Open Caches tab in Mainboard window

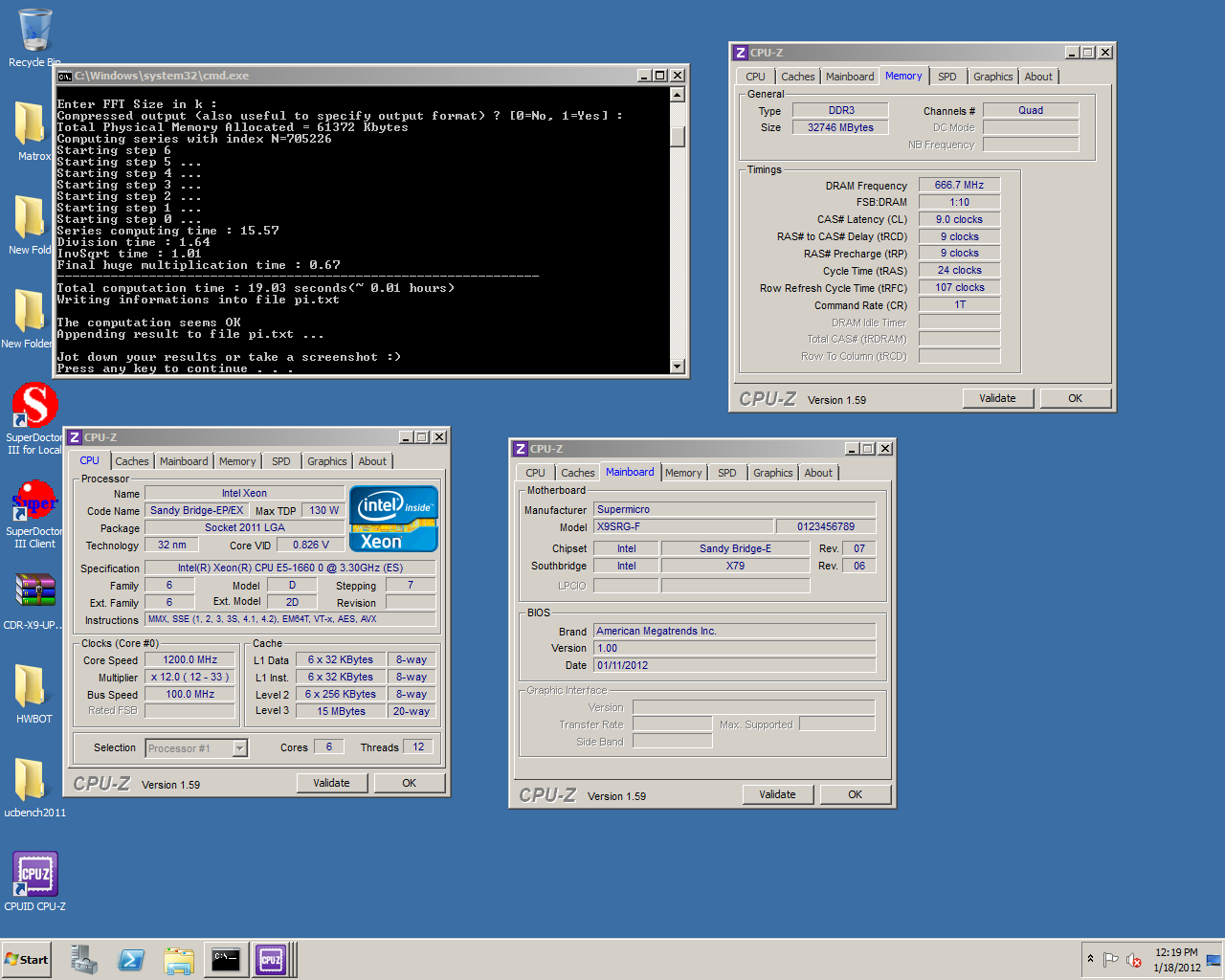click(x=578, y=473)
